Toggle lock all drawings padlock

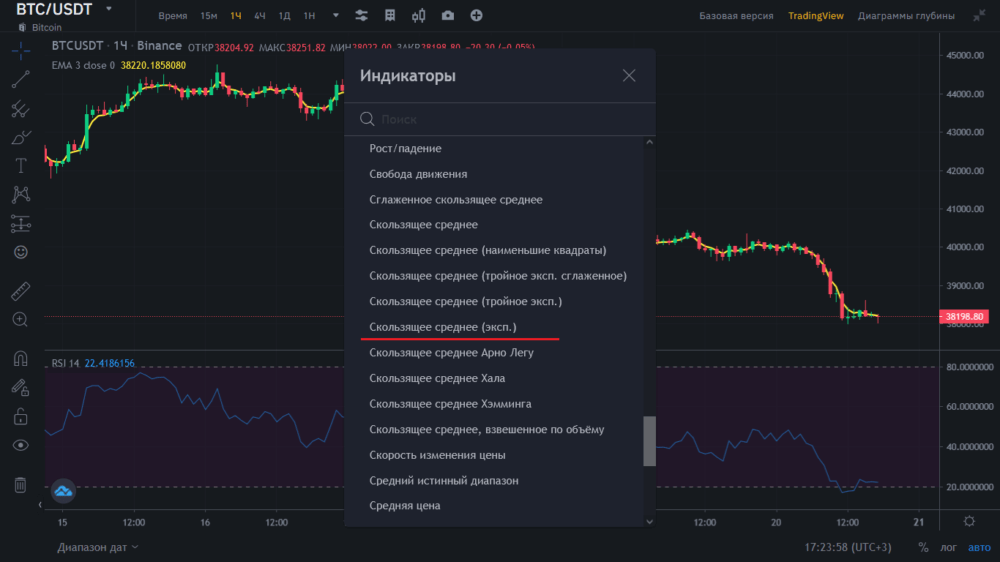pos(20,416)
